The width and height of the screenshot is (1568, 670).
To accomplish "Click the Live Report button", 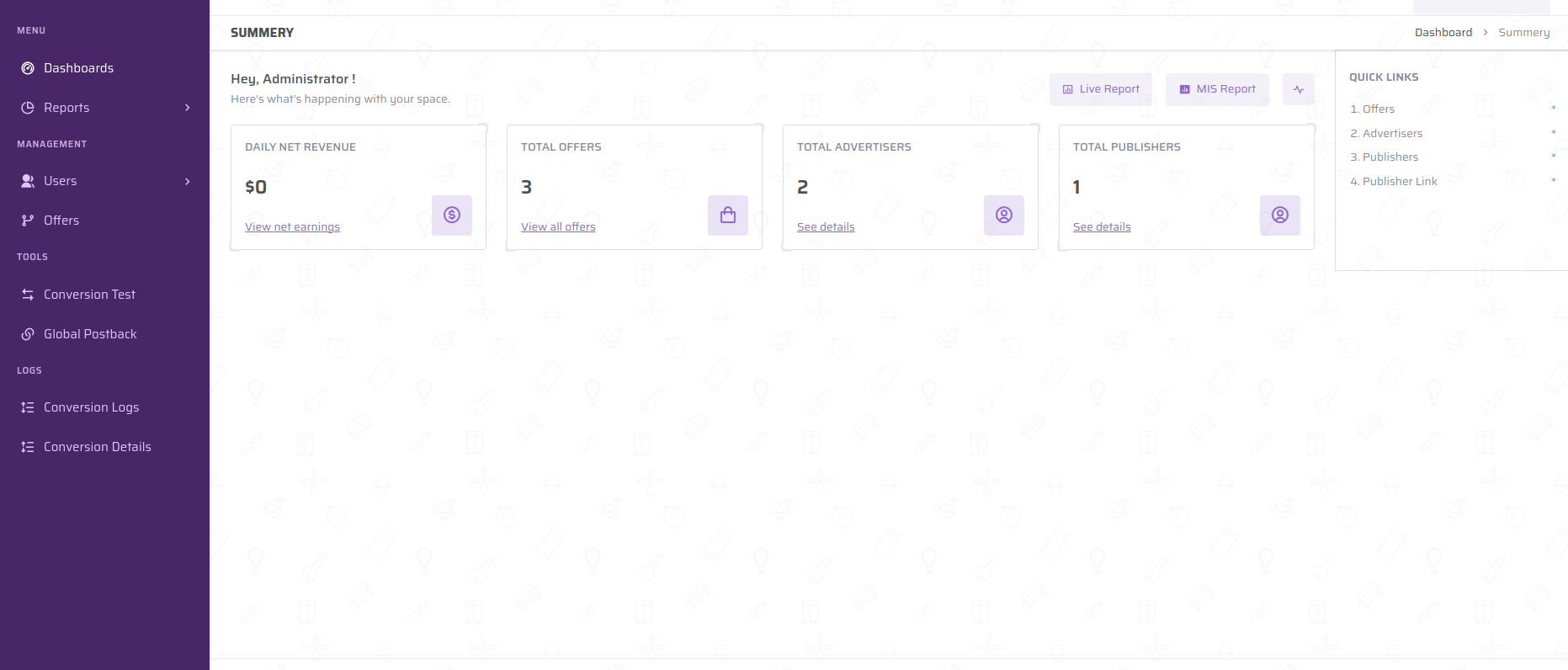I will 1101,89.
